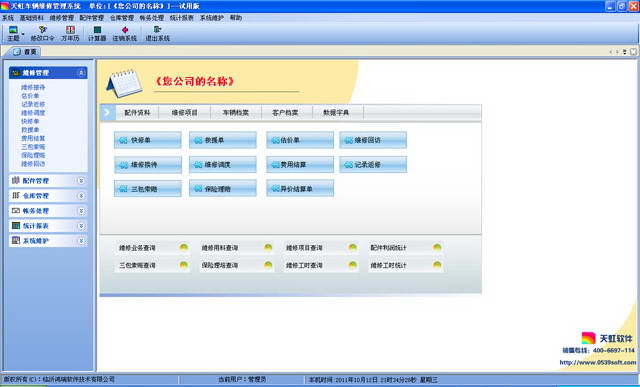This screenshot has width=640, height=387.
Task: Expand the 统计报表 sidebar panel
Action: [x=81, y=226]
